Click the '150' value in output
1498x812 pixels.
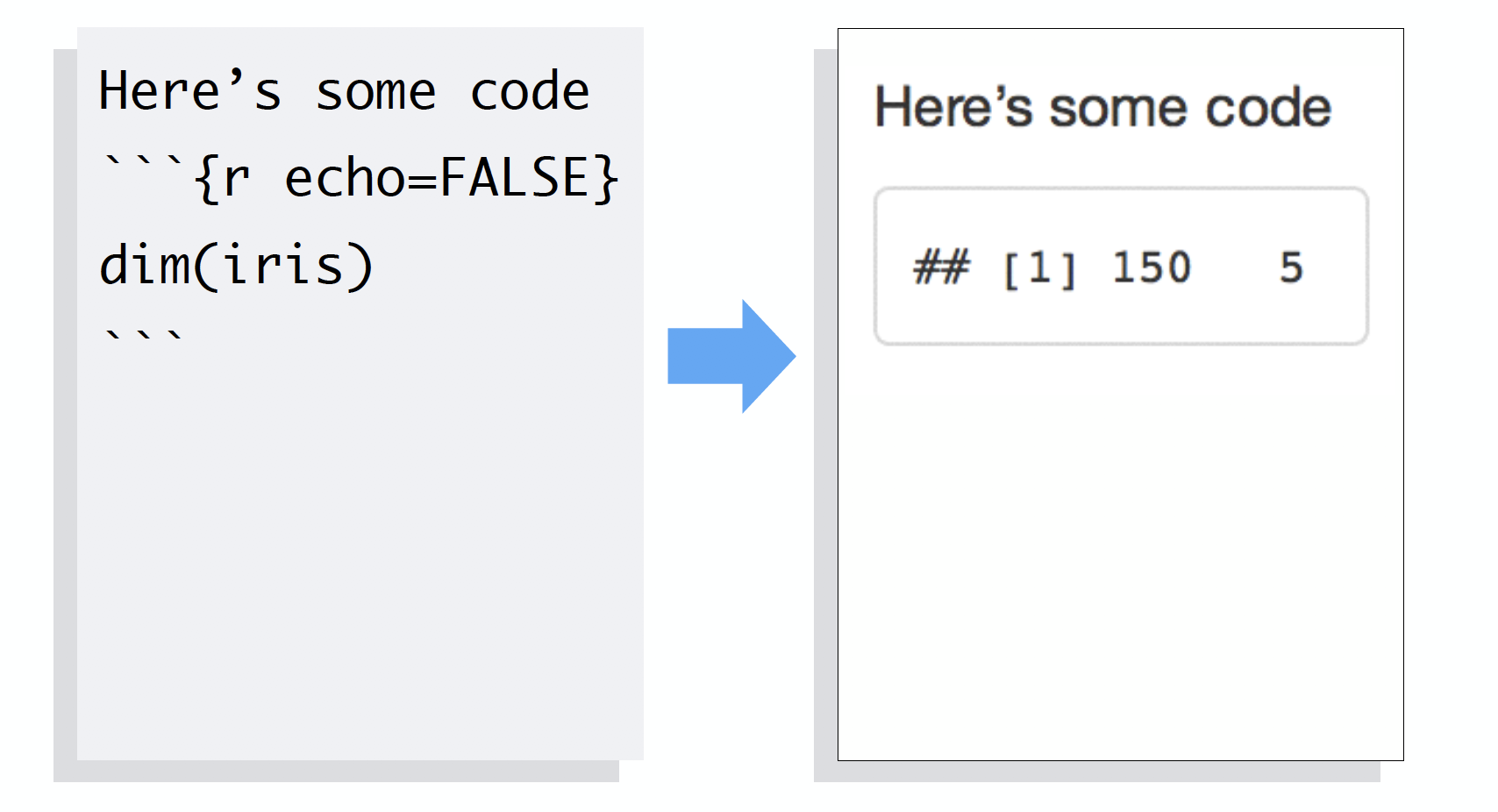tap(1152, 267)
